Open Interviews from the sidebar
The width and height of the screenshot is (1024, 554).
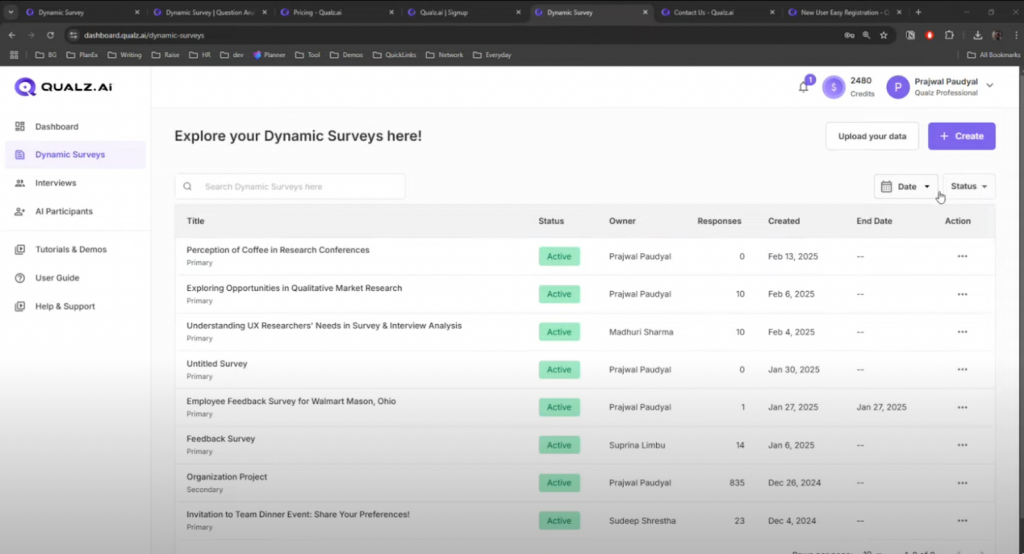(55, 183)
